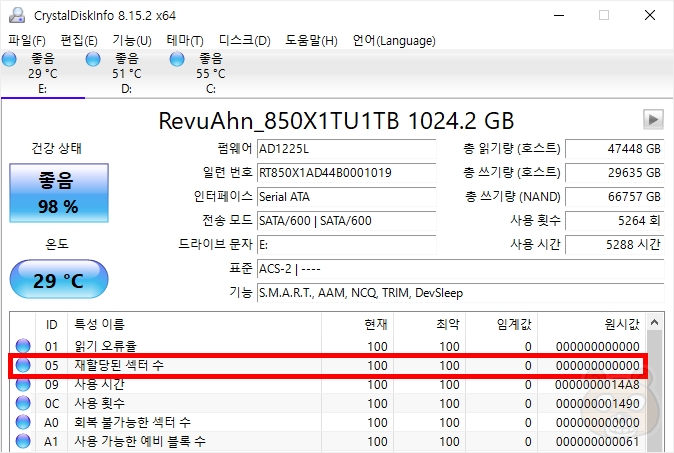Click the 좋음 98 % health status button
Image resolution: width=674 pixels, height=453 pixels.
[59, 193]
